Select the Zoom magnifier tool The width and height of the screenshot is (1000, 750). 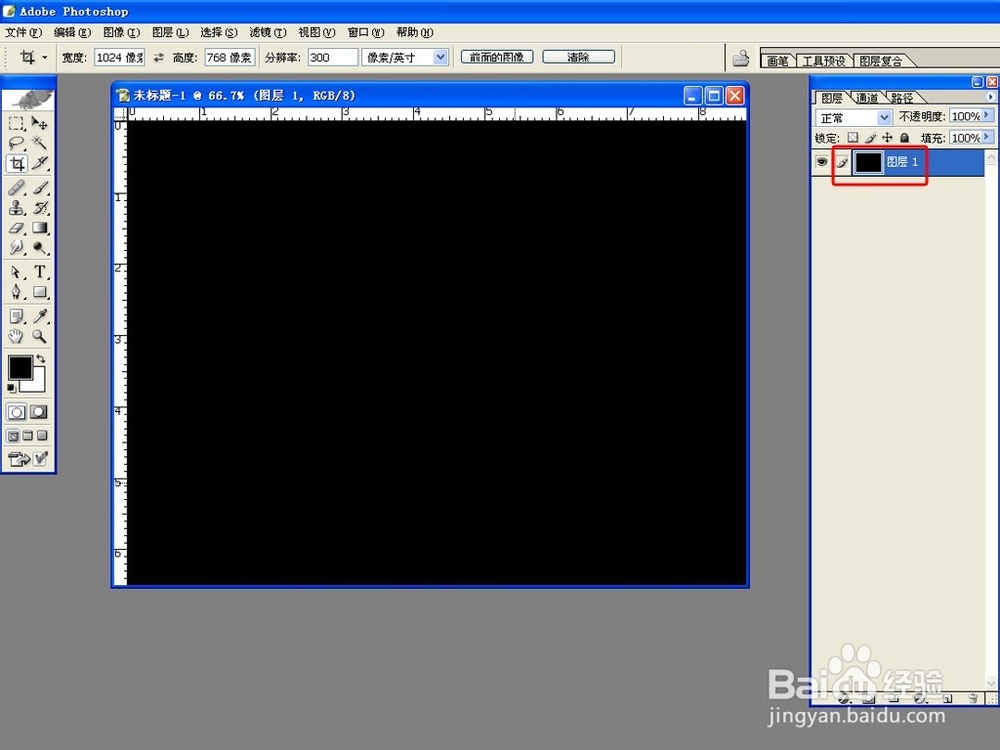[x=40, y=336]
